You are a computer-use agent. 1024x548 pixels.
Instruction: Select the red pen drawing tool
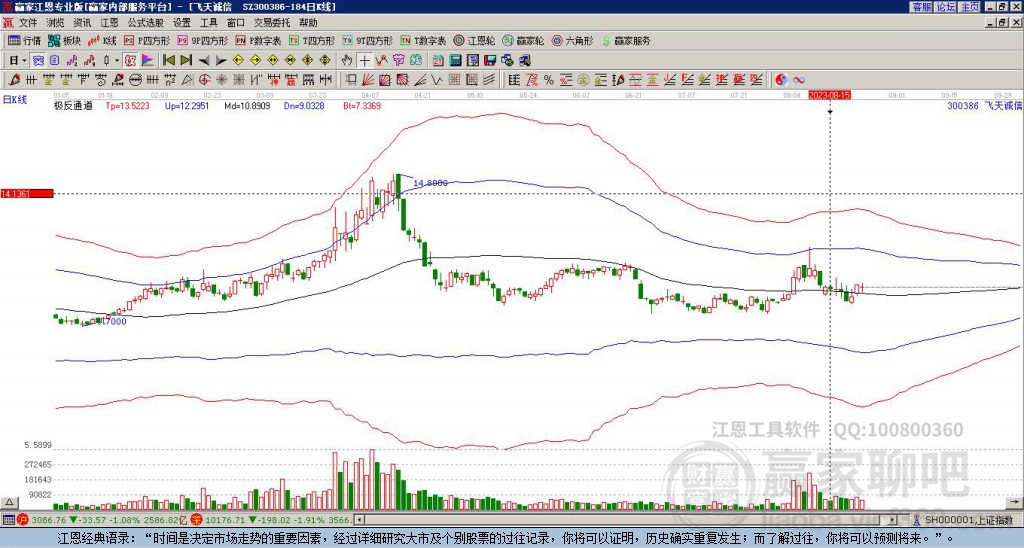[x=13, y=80]
